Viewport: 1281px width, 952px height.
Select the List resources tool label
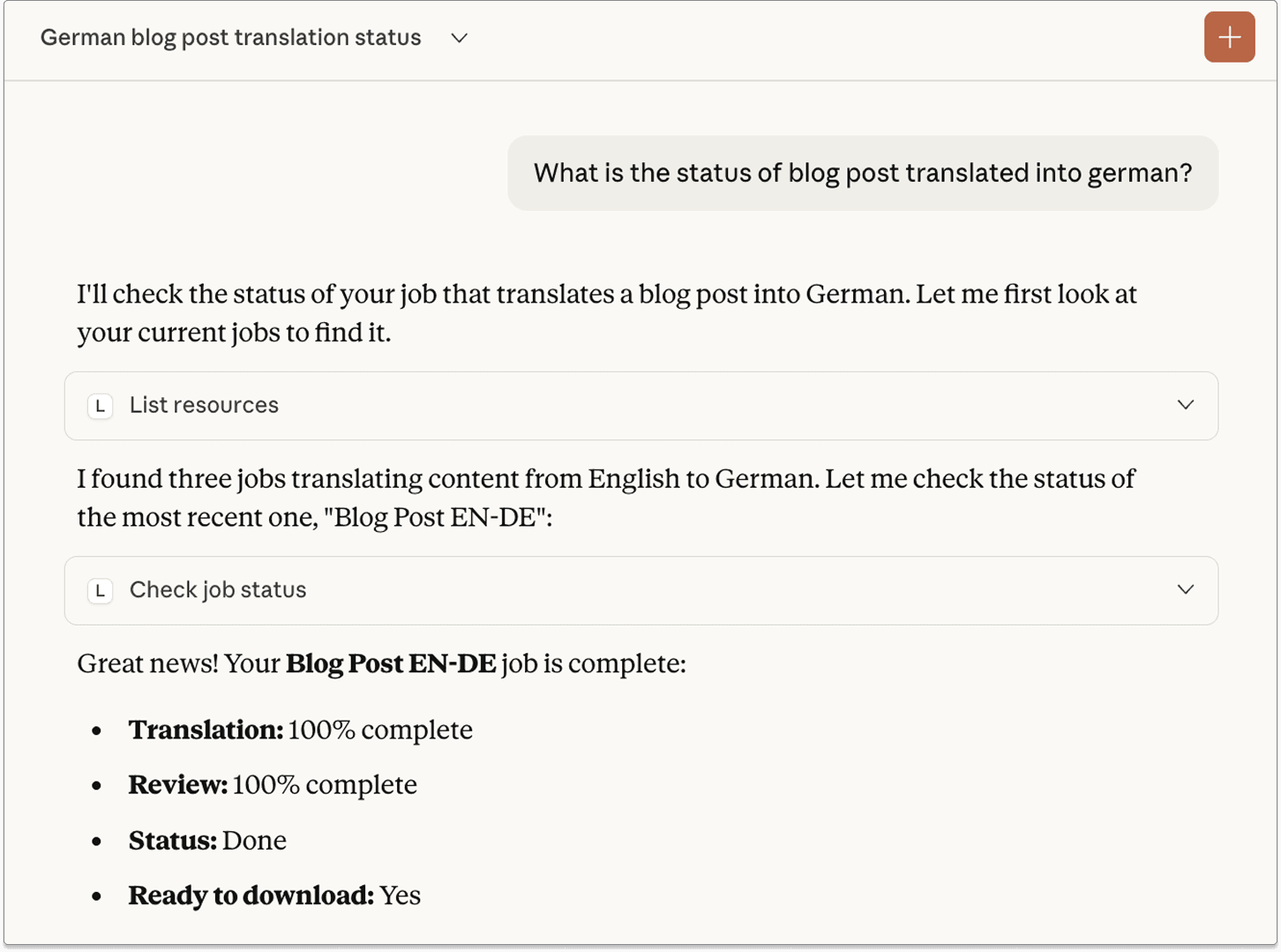[204, 405]
